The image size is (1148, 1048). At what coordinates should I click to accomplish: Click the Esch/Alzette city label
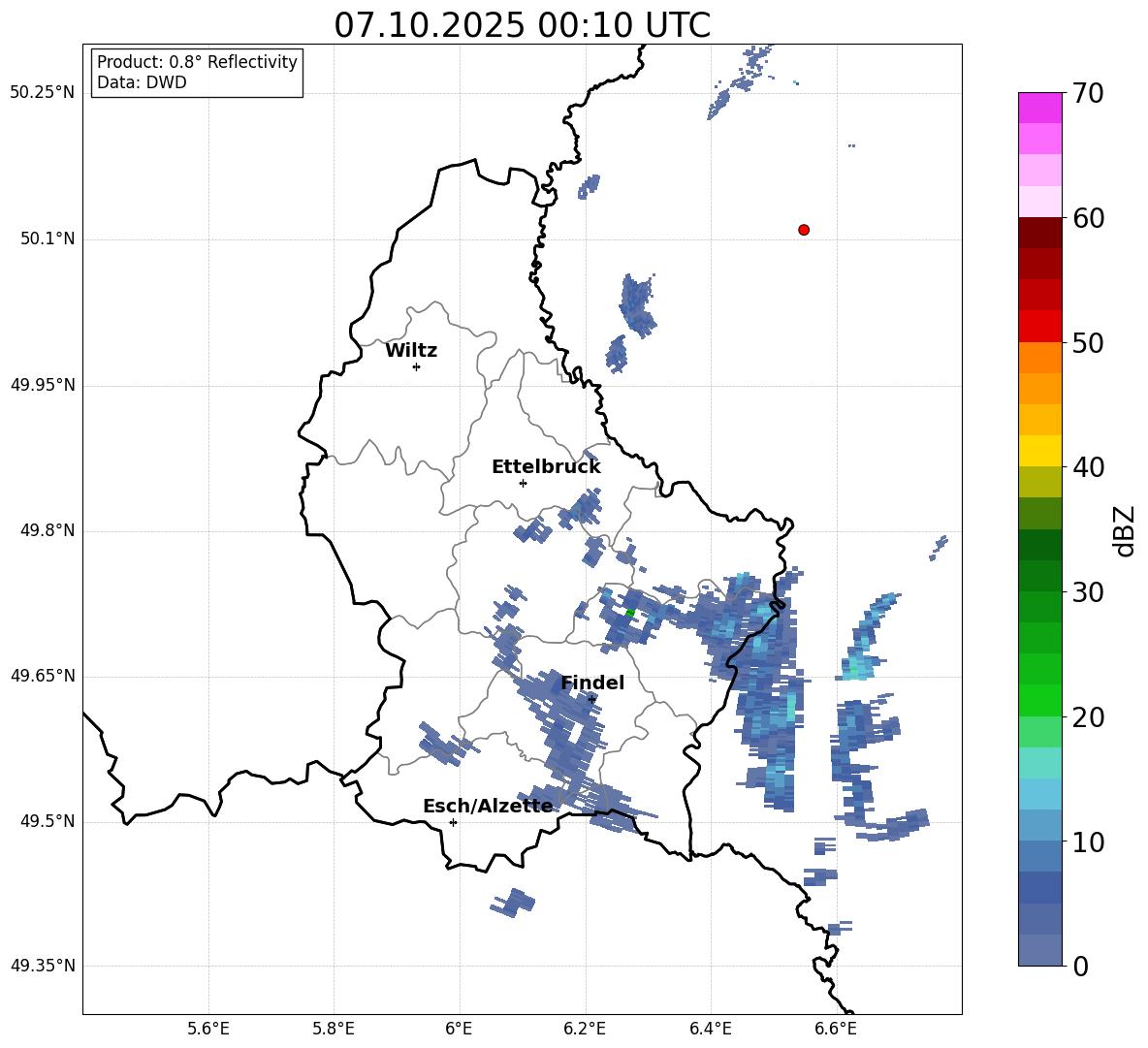[488, 806]
